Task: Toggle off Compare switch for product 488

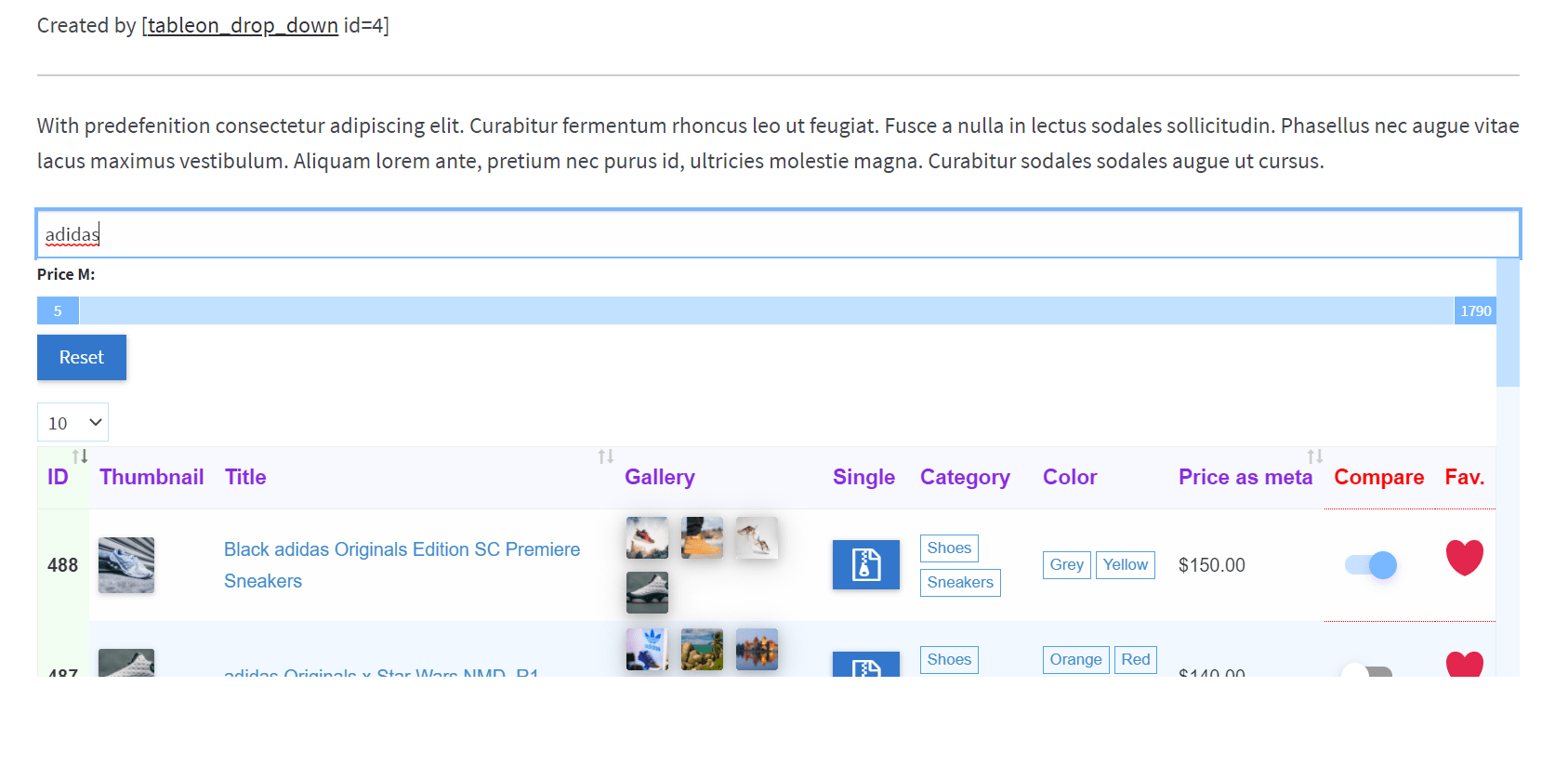Action: pos(1371,564)
